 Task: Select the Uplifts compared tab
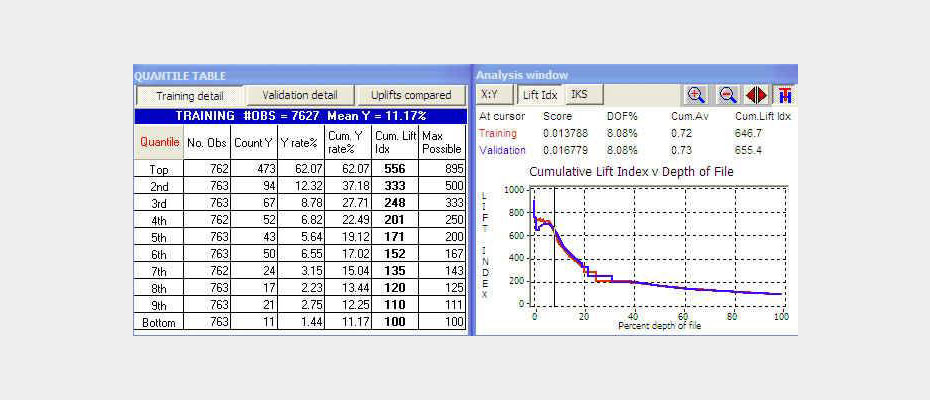[411, 96]
